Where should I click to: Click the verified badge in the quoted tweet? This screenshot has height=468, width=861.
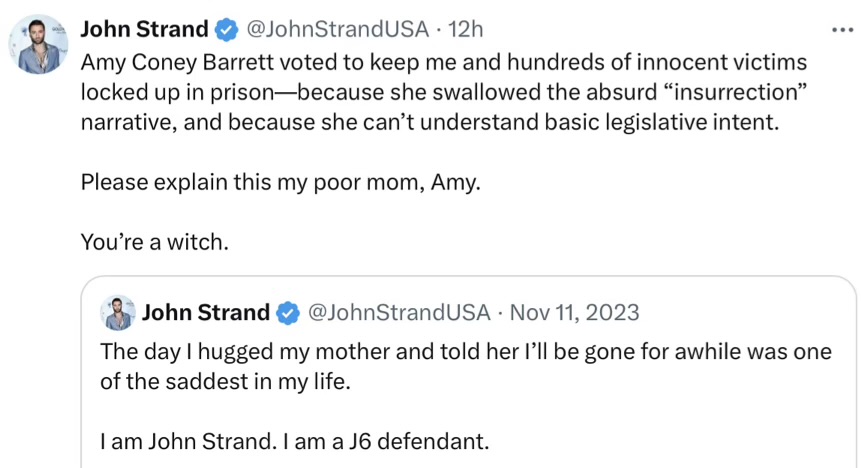(287, 313)
